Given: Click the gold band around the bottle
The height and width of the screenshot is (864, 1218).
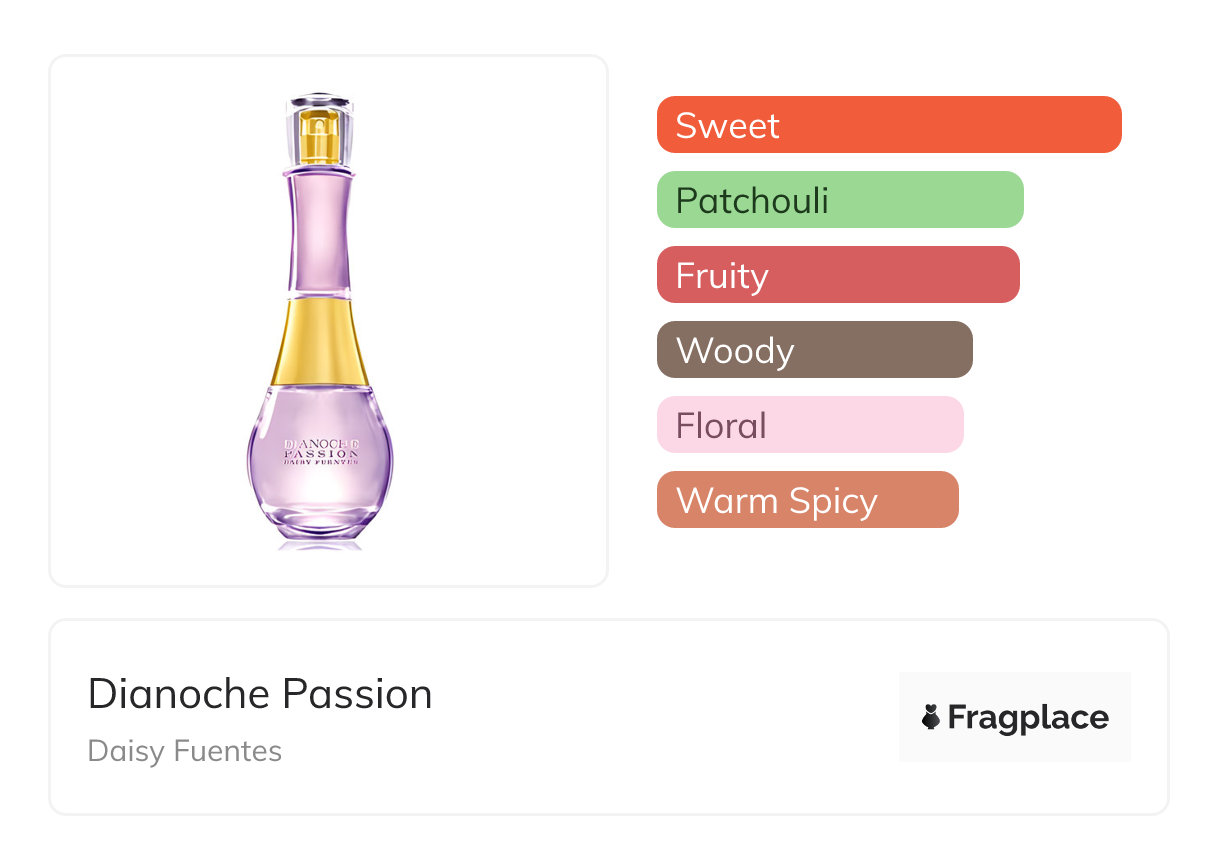Looking at the screenshot, I should 320,342.
